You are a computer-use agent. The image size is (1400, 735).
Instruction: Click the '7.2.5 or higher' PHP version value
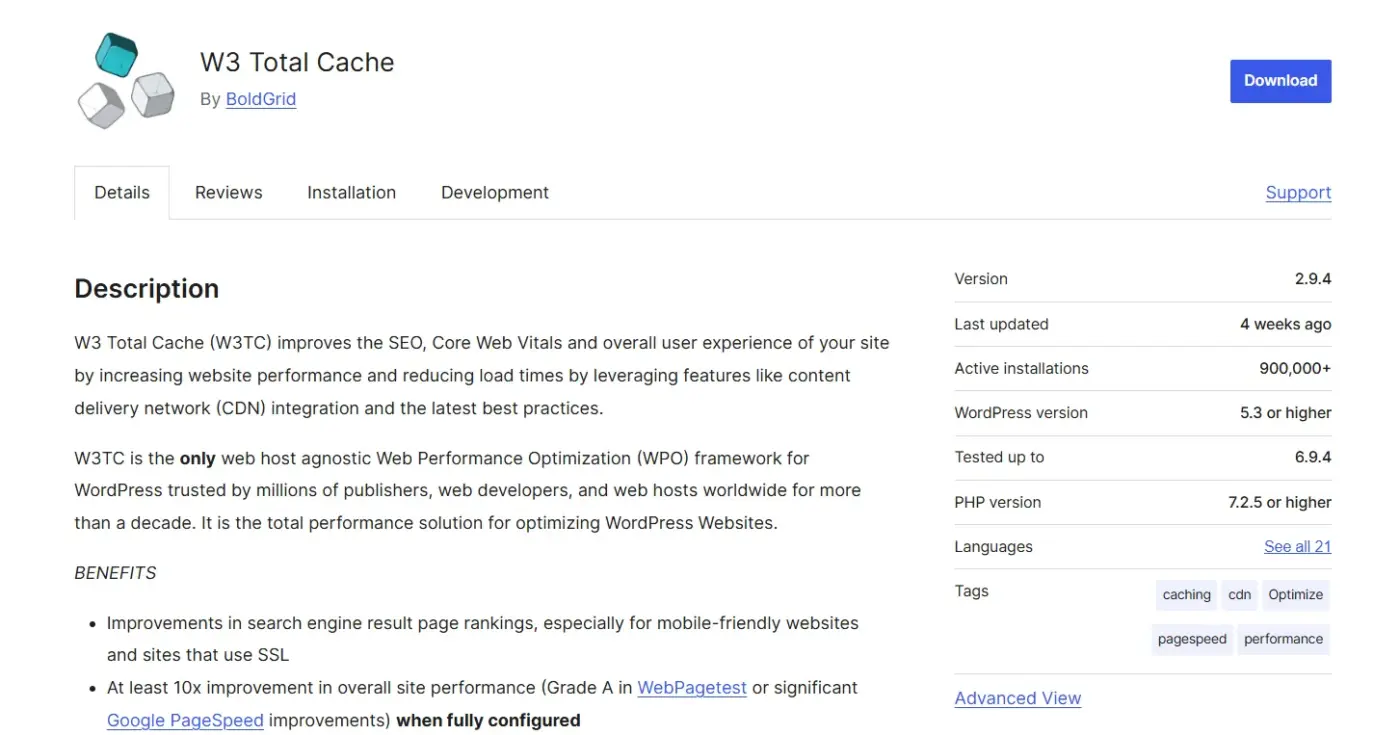(x=1280, y=503)
